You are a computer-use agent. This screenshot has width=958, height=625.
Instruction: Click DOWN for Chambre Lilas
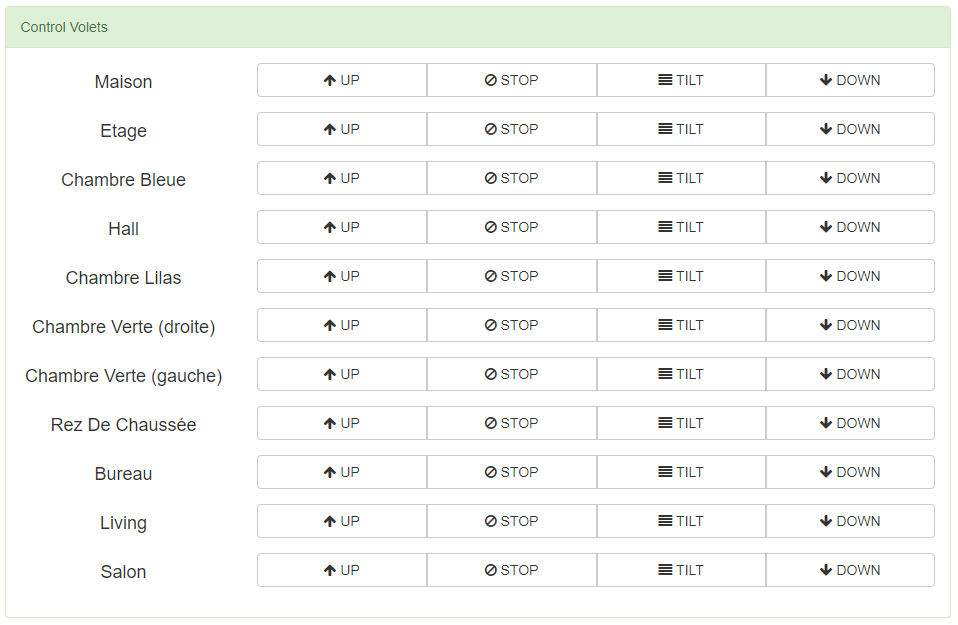point(850,276)
